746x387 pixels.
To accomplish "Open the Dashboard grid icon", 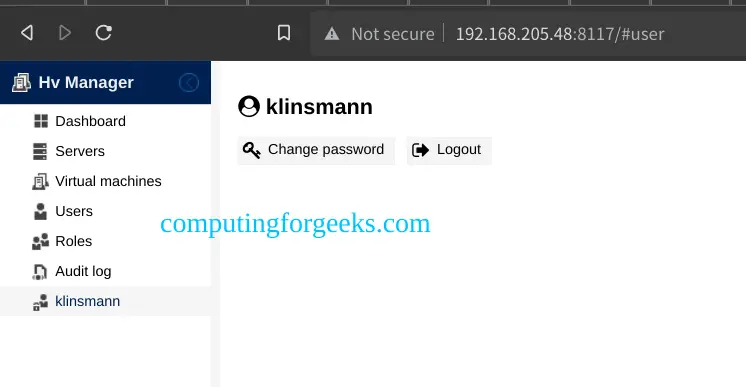I will pyautogui.click(x=41, y=121).
